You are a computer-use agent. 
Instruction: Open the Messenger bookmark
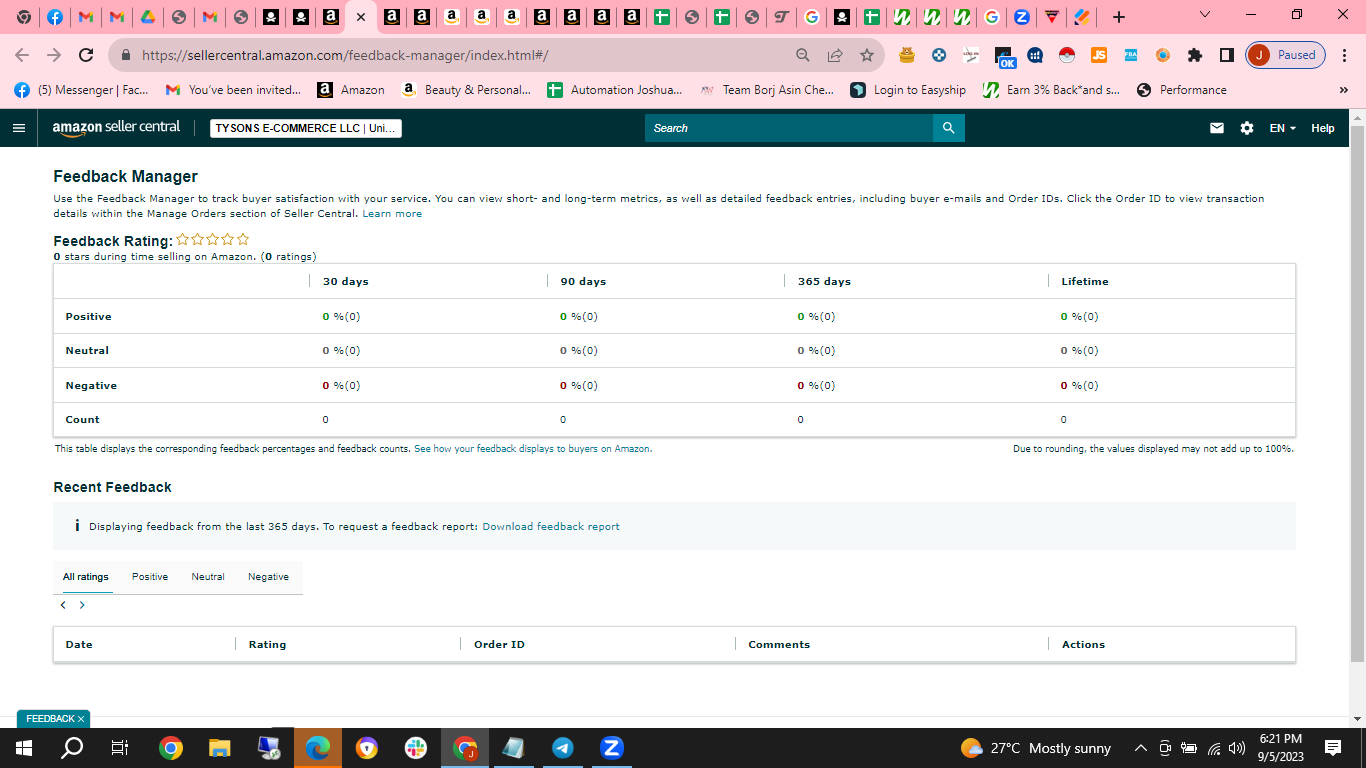point(82,90)
